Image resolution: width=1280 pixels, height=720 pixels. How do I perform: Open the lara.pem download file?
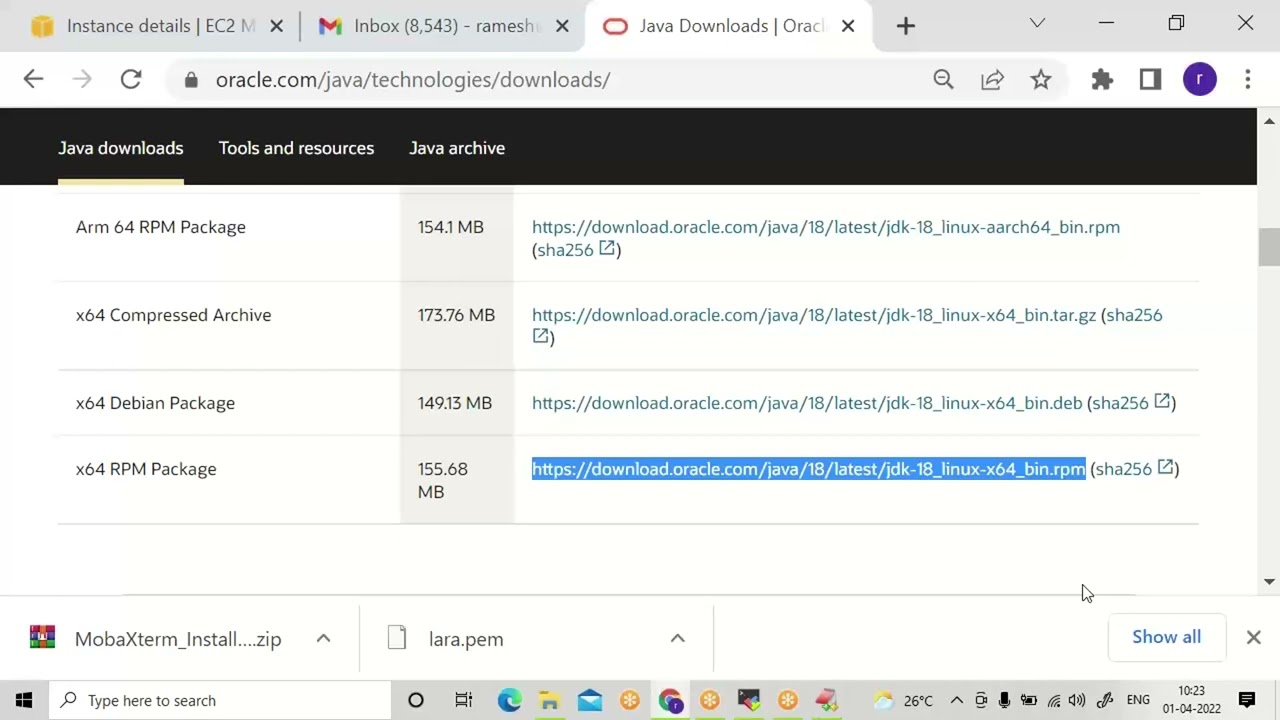pyautogui.click(x=466, y=639)
